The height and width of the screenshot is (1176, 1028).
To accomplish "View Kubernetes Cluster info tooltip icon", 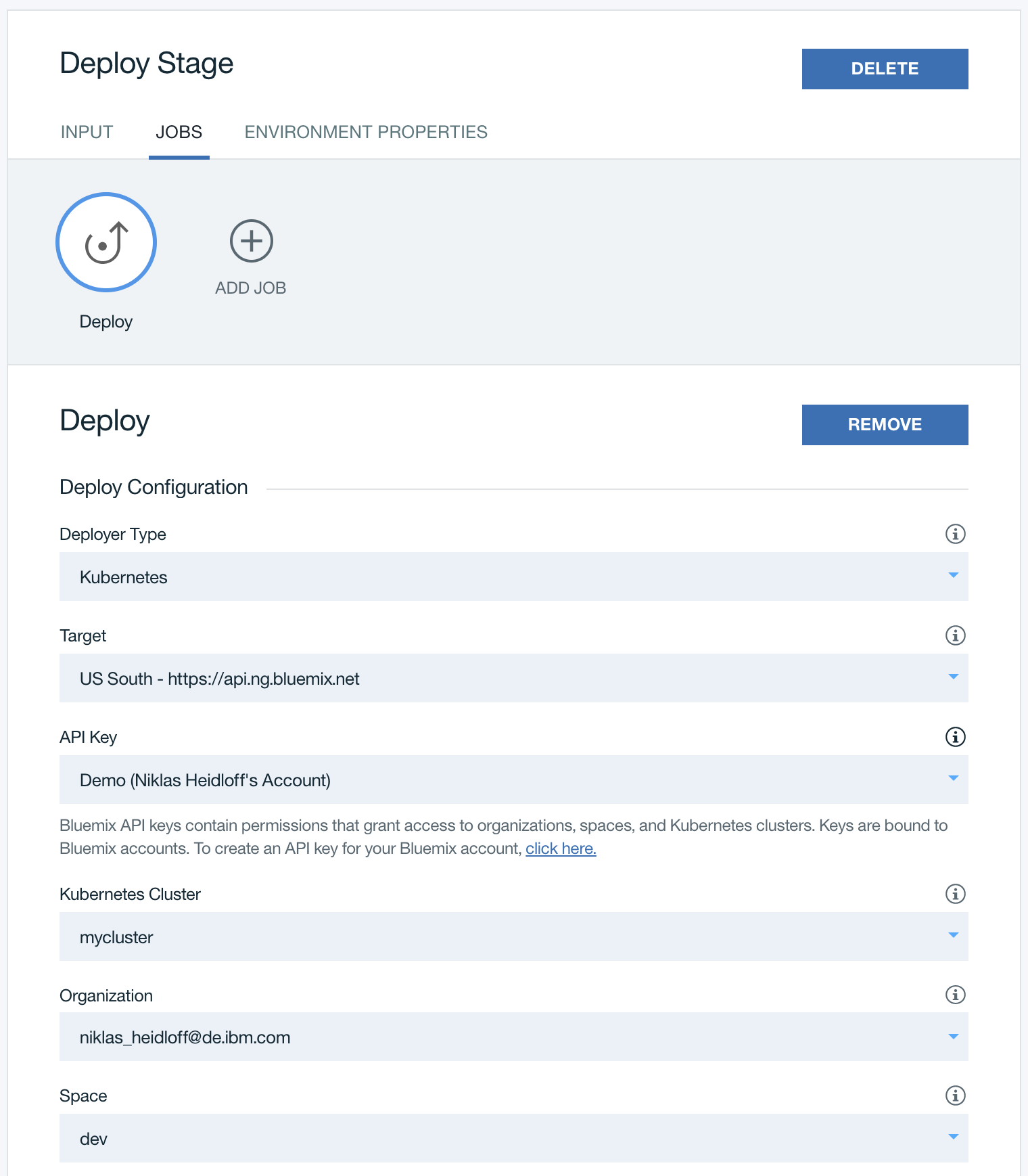I will point(955,894).
